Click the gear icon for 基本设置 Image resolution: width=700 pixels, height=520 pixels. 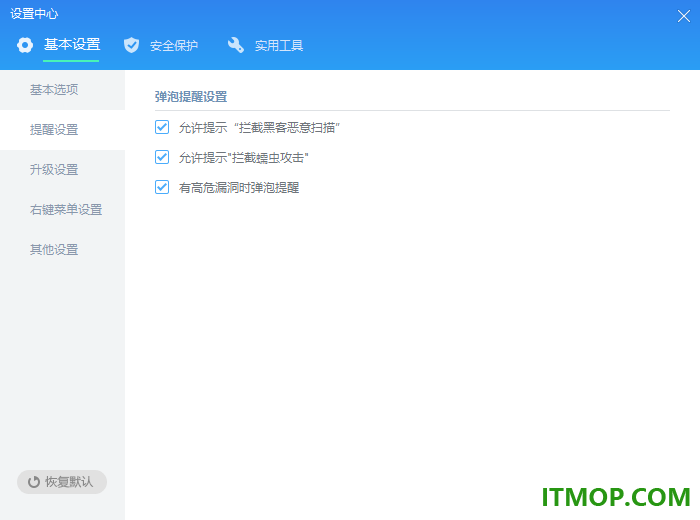coord(25,45)
